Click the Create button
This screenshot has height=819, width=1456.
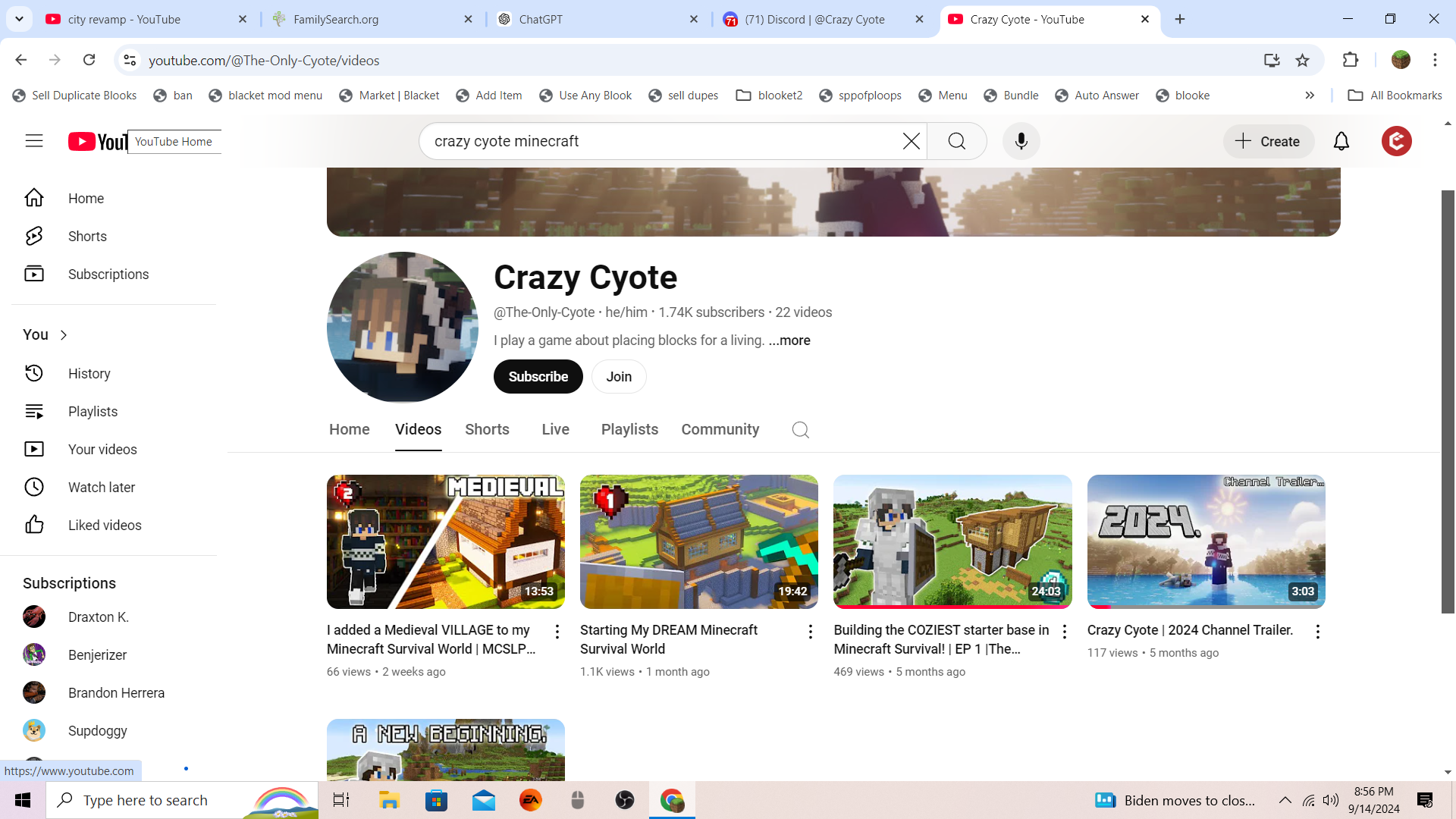(x=1268, y=141)
